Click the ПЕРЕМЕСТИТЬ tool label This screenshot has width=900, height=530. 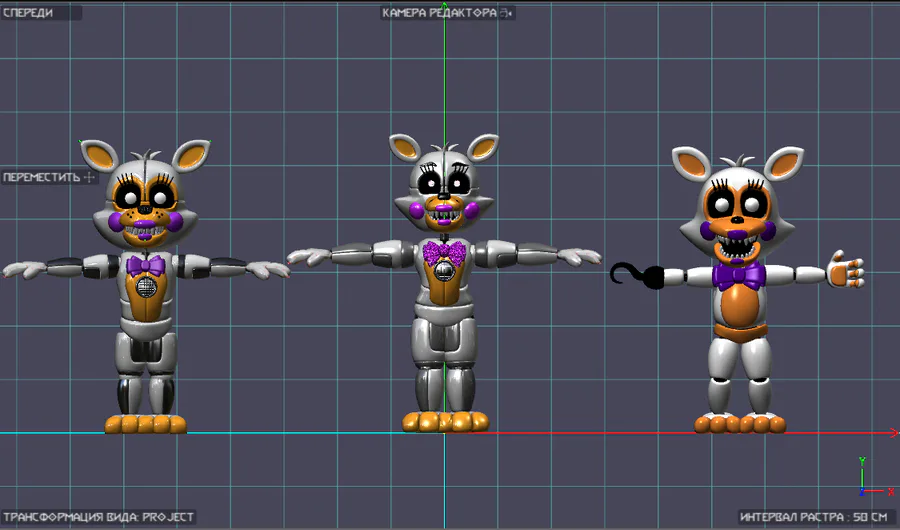pos(41,177)
